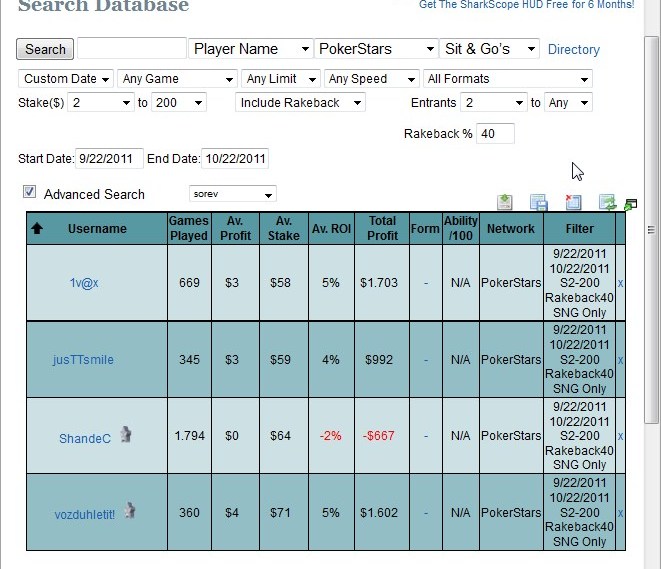Sort by the Ability /100 column header
The width and height of the screenshot is (661, 569).
point(460,228)
